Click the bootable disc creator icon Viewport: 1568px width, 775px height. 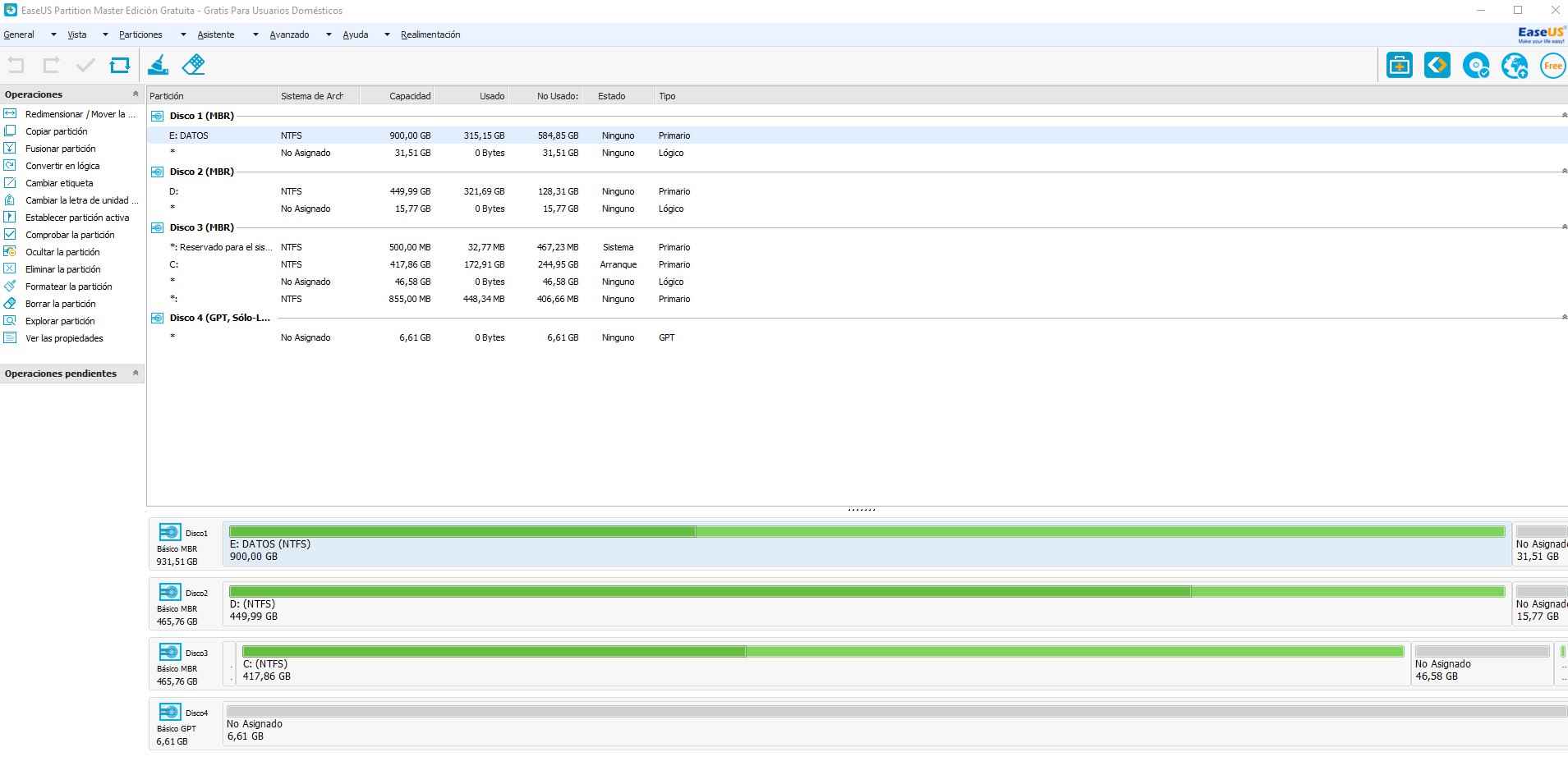[1476, 66]
